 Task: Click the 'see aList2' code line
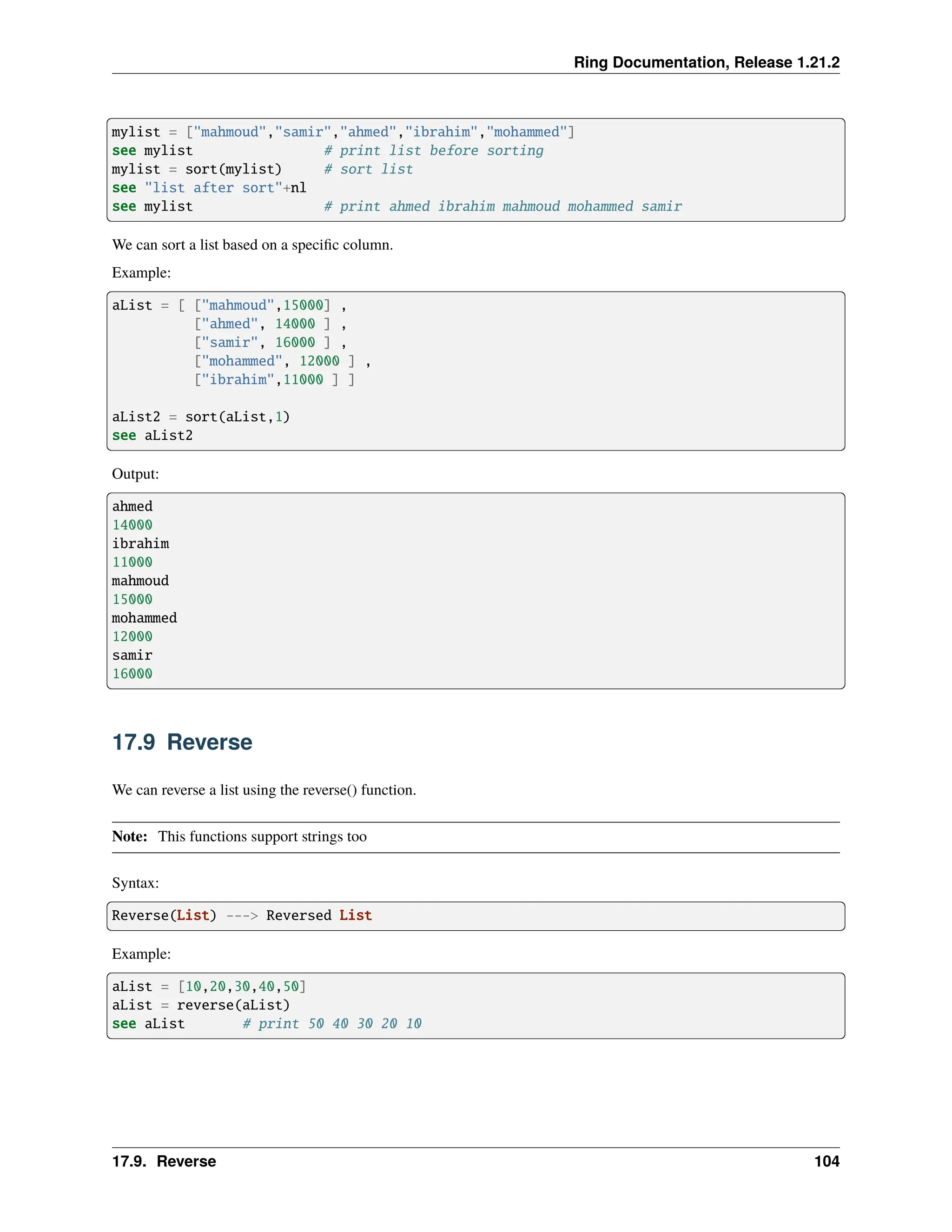pos(152,436)
